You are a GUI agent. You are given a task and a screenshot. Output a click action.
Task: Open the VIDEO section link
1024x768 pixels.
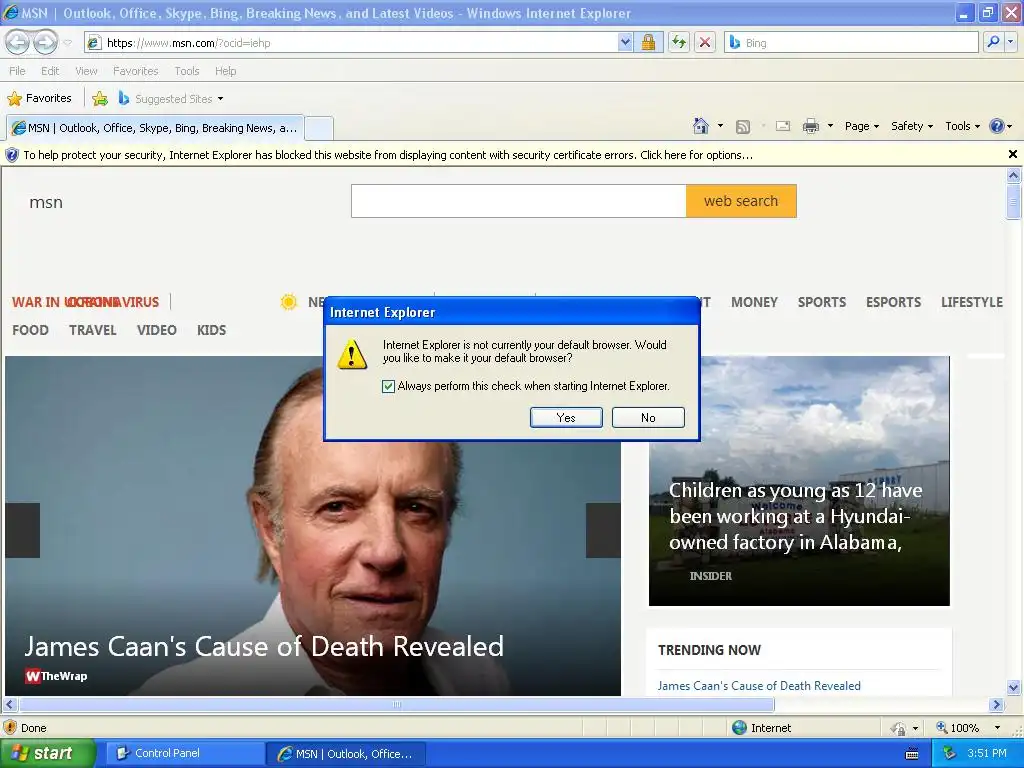[157, 330]
